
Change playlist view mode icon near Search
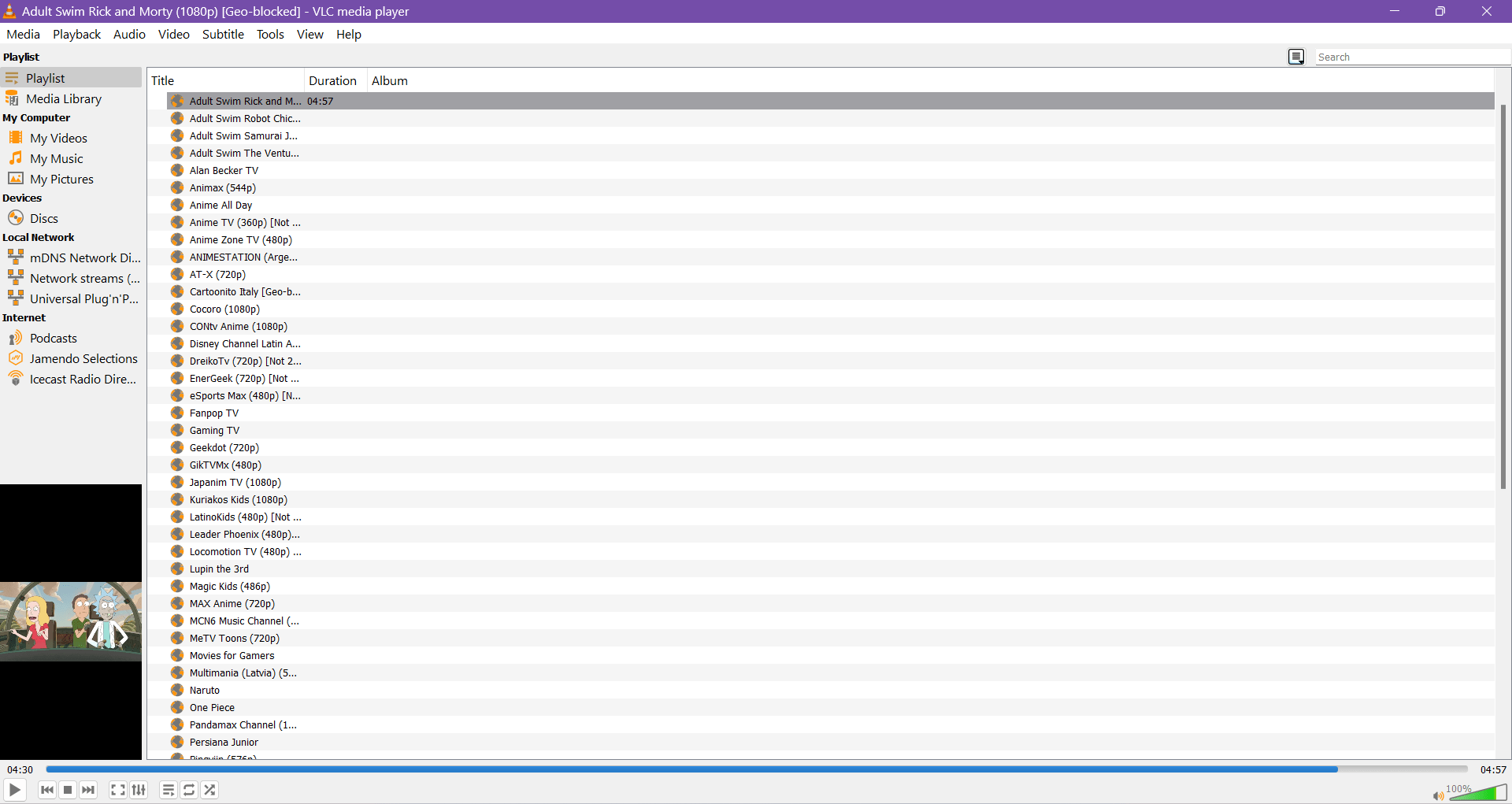tap(1296, 57)
